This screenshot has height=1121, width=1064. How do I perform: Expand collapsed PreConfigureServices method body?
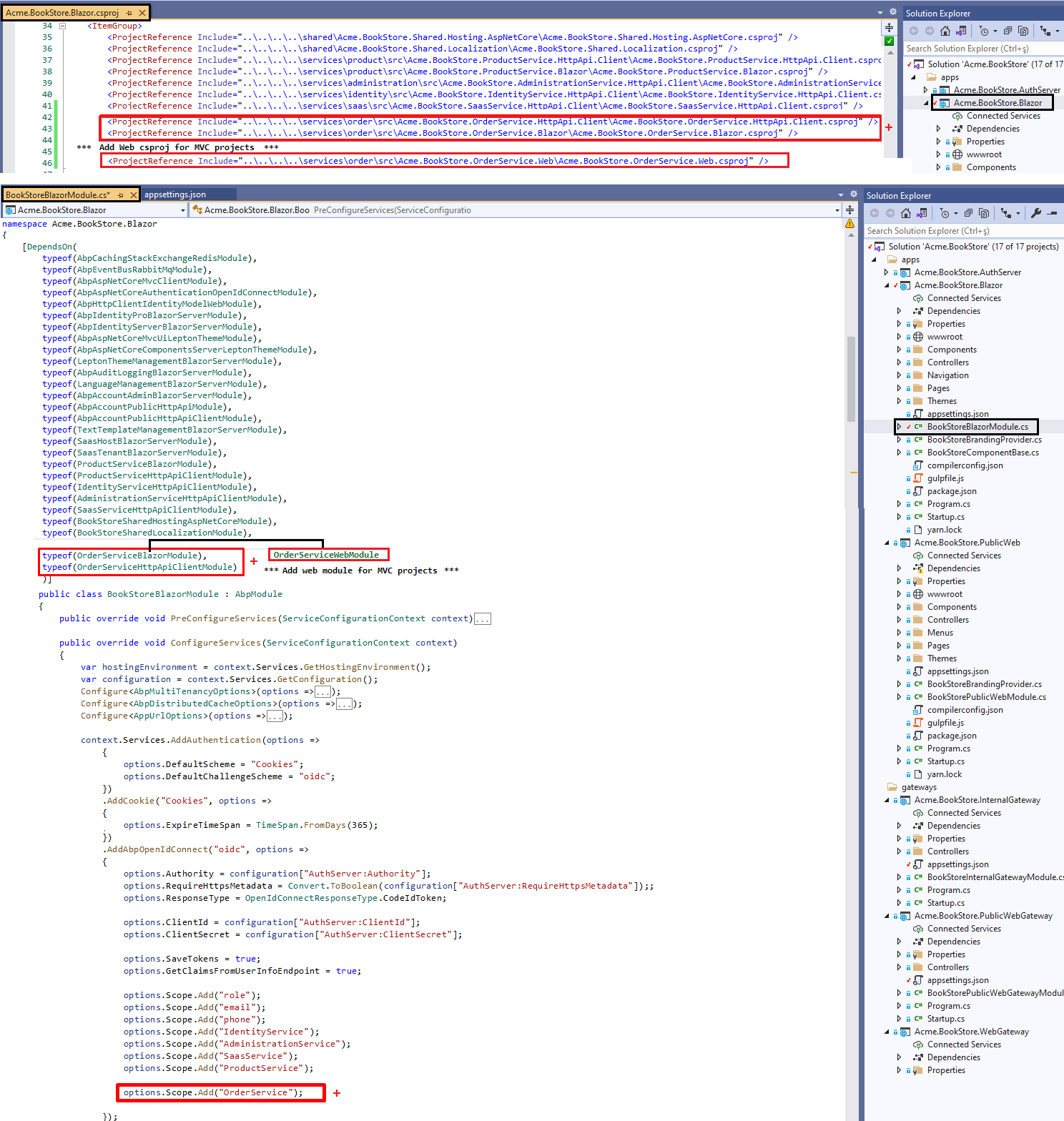coord(483,619)
